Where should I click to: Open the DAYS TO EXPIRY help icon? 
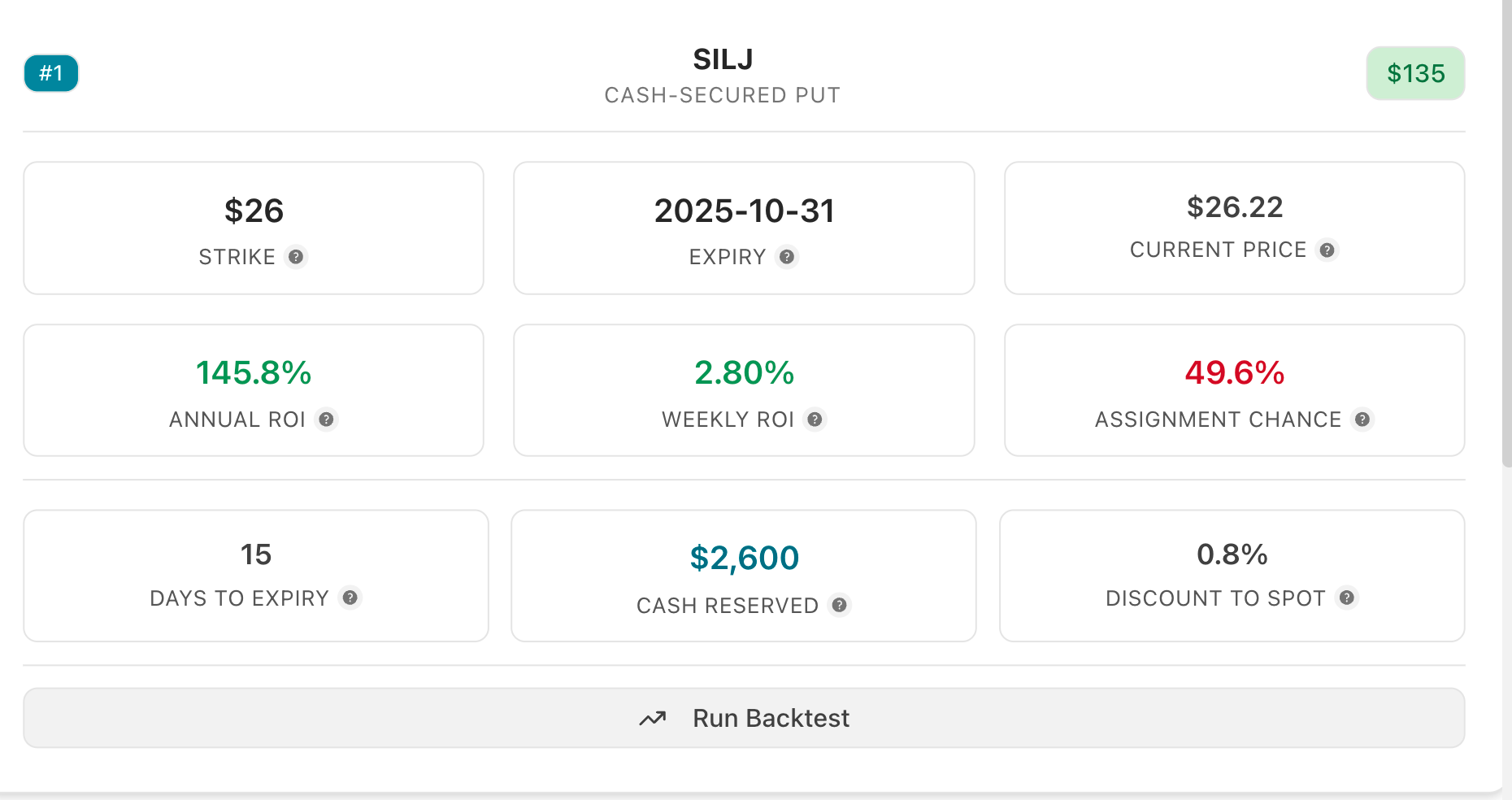coord(350,598)
